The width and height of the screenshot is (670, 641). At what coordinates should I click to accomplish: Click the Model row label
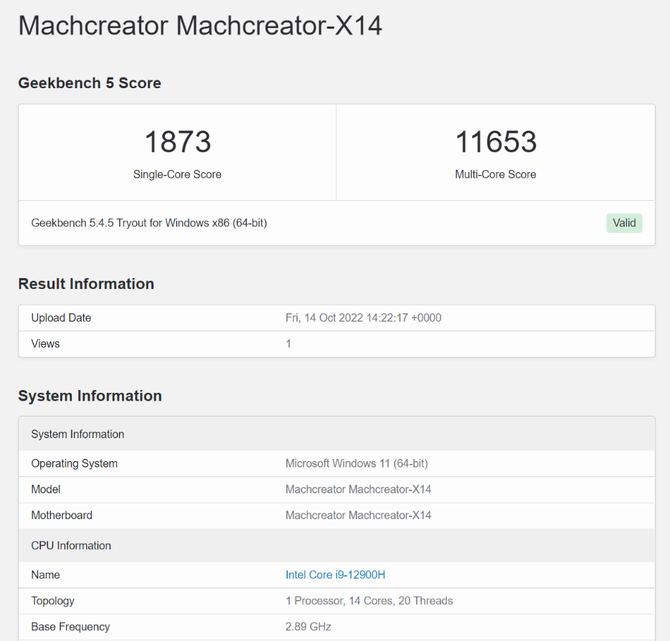(46, 489)
